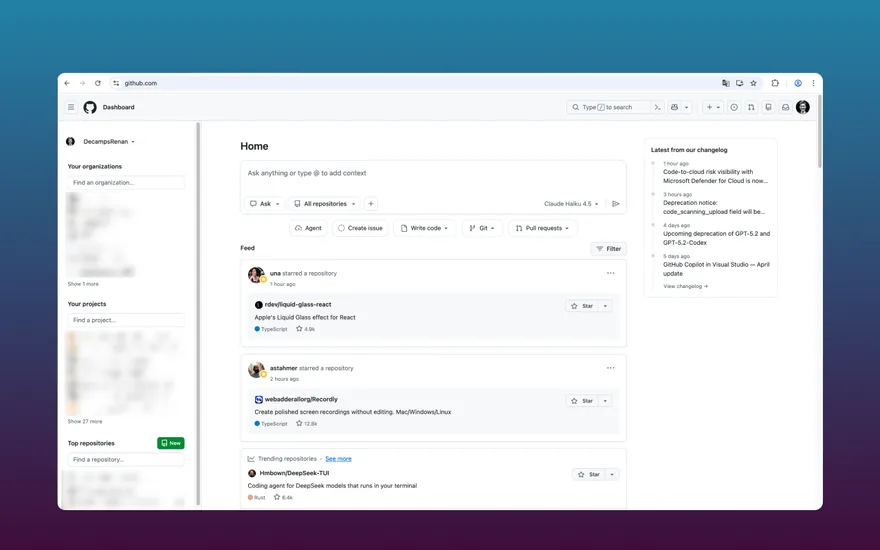880x550 pixels.
Task: Click the plus add context button
Action: pyautogui.click(x=371, y=204)
